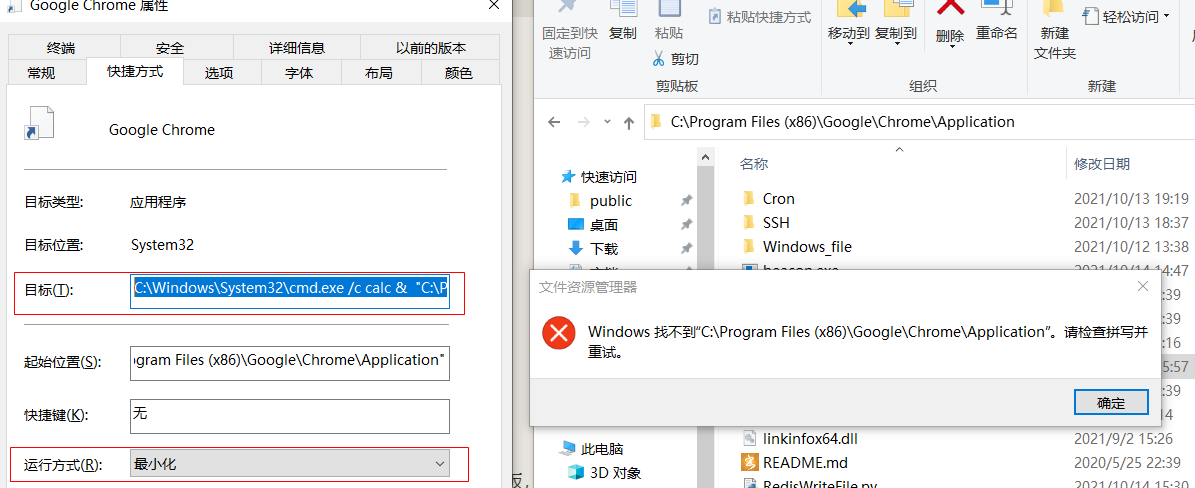Image resolution: width=1195 pixels, height=488 pixels.
Task: Click the 剪切 scissors button
Action: 675,59
